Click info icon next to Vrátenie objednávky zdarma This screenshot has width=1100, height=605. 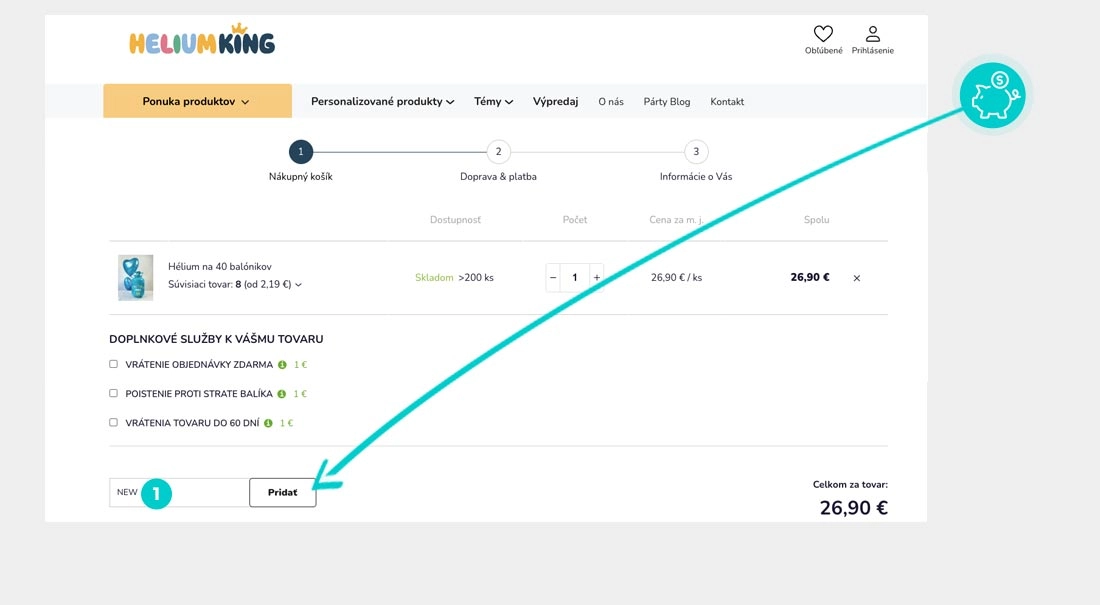pos(283,365)
